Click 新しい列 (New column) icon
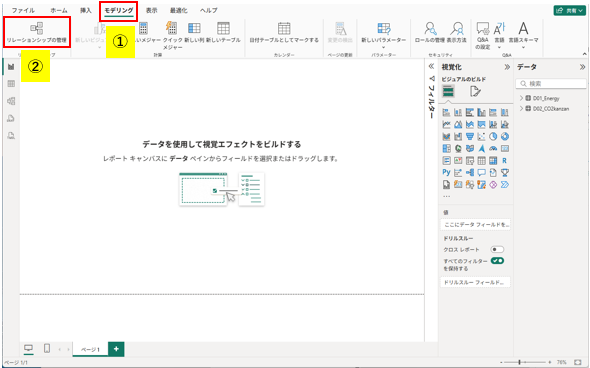This screenshot has height=368, width=590. (x=194, y=28)
